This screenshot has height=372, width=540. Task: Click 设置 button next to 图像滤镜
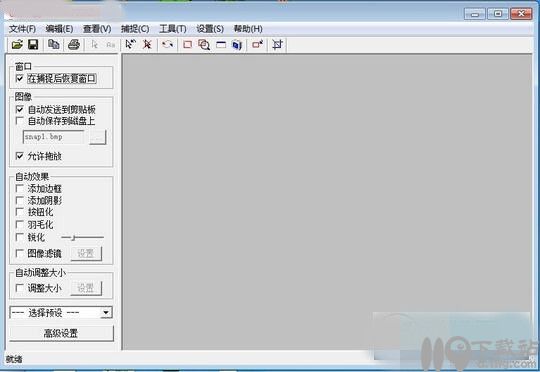pyautogui.click(x=86, y=254)
